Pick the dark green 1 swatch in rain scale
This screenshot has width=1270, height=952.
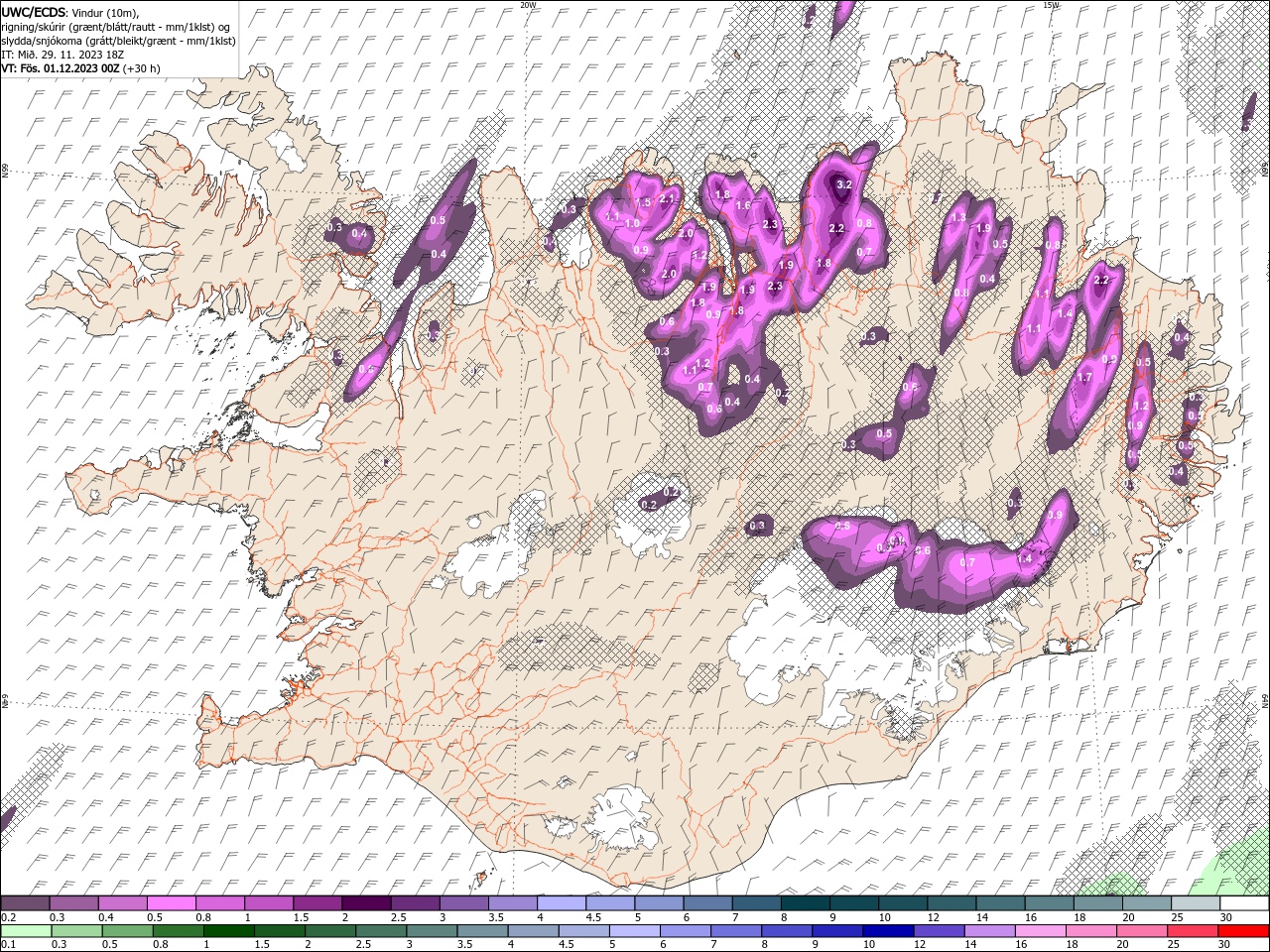(x=227, y=931)
